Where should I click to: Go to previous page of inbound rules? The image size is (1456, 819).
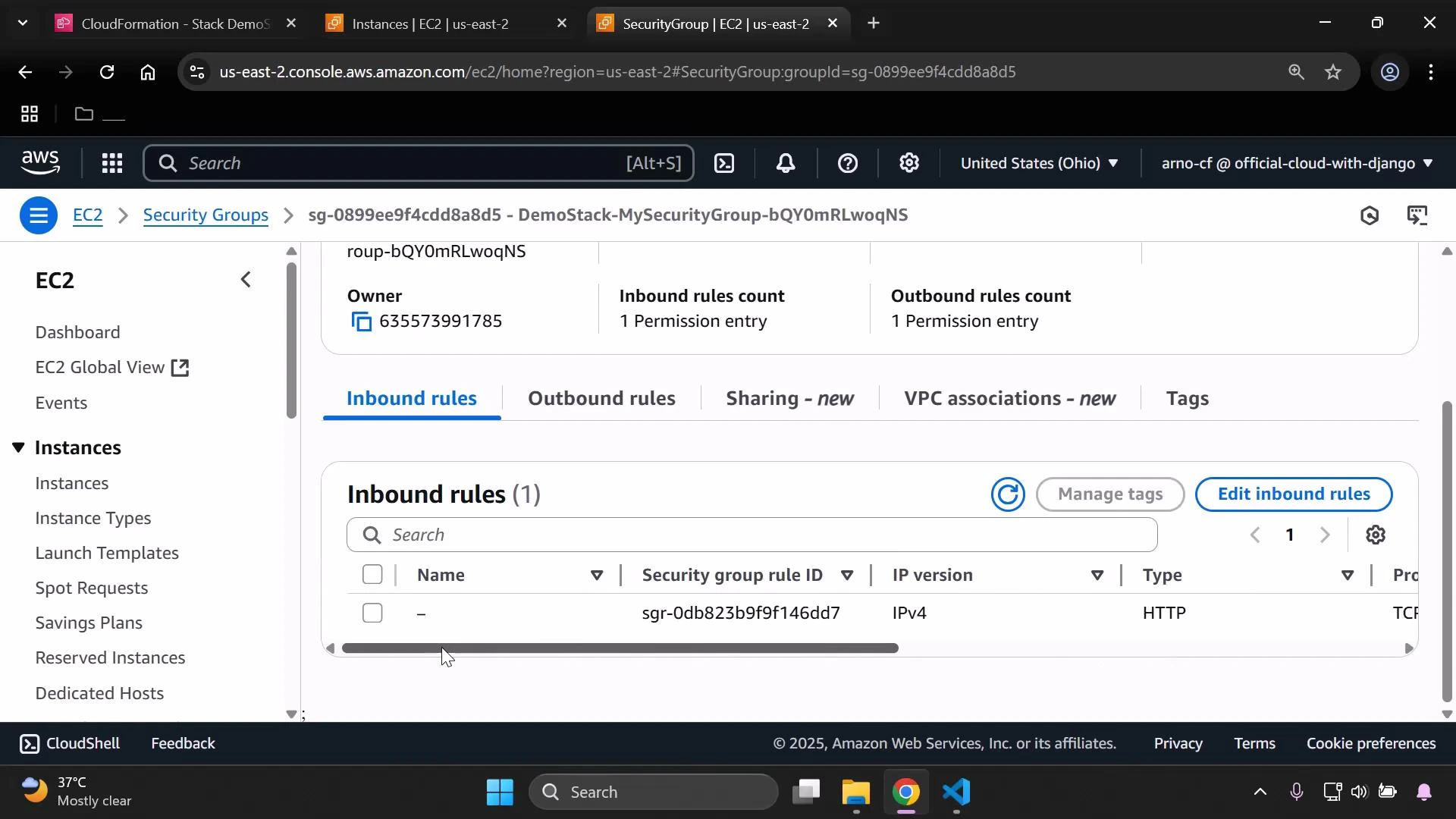[x=1255, y=535]
